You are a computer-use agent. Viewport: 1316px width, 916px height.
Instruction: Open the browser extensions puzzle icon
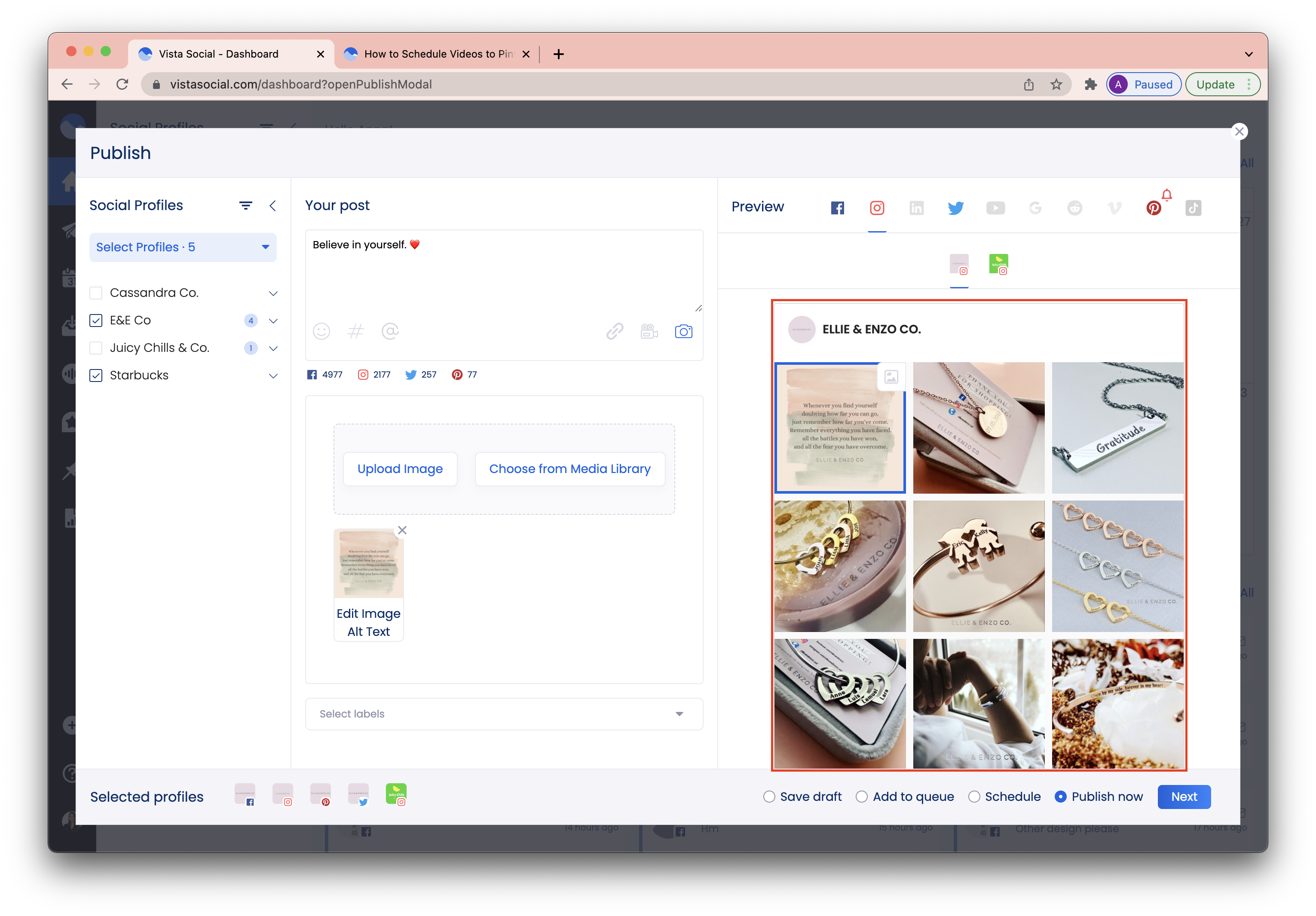pyautogui.click(x=1090, y=85)
